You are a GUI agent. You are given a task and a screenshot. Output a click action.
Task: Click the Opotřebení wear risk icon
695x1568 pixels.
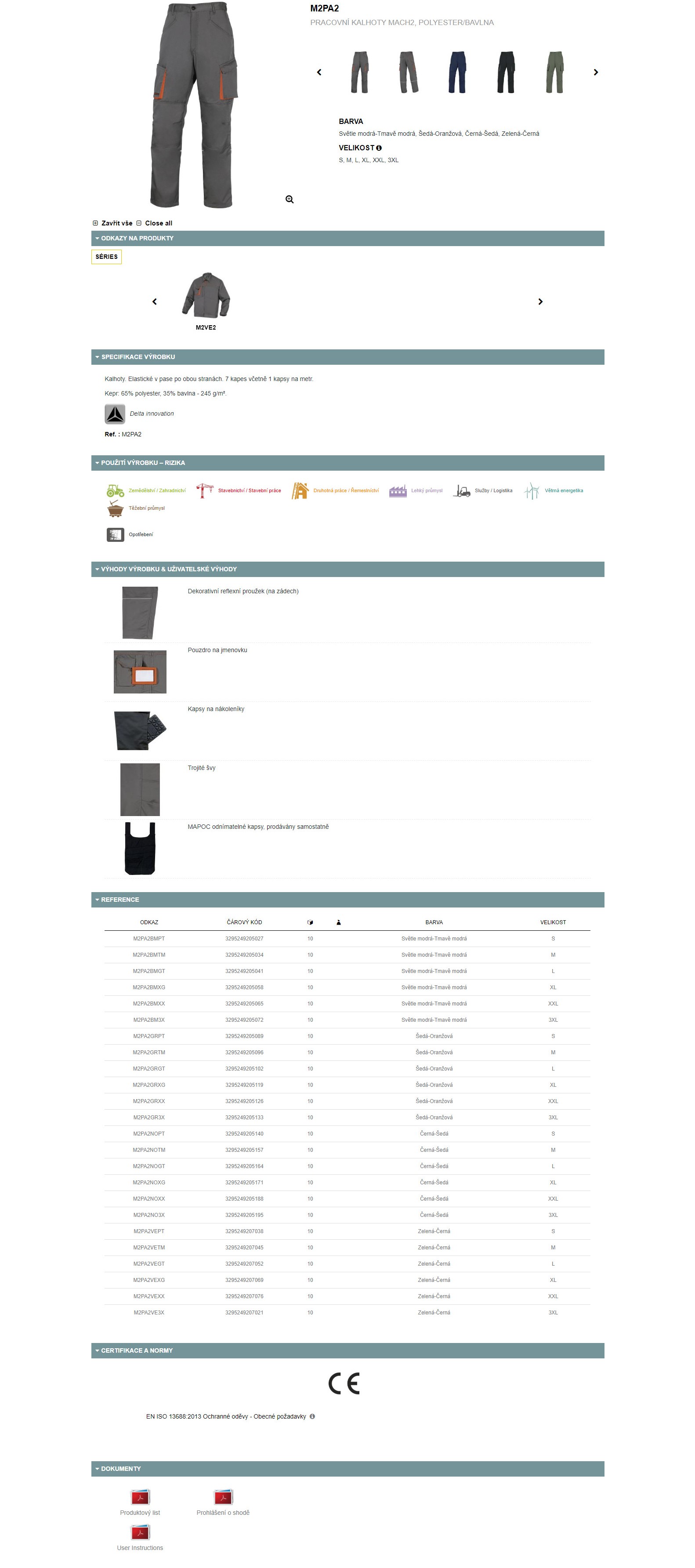coord(115,534)
